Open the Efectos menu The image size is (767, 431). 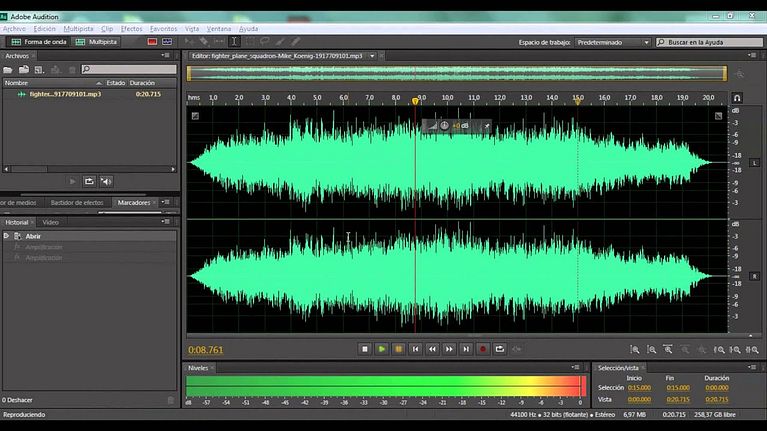click(131, 29)
